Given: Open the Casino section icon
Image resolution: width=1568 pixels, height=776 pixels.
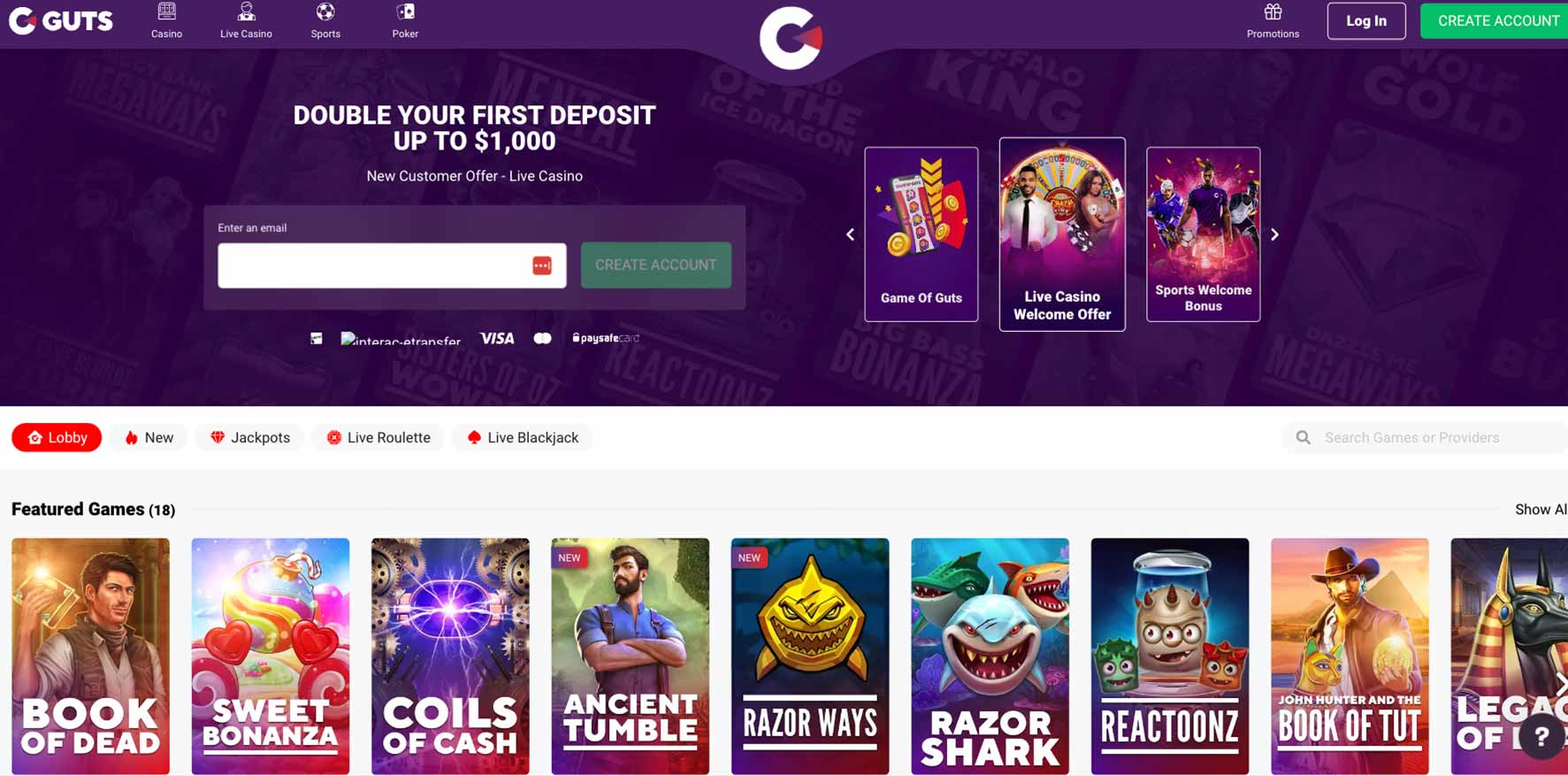Looking at the screenshot, I should point(166,12).
